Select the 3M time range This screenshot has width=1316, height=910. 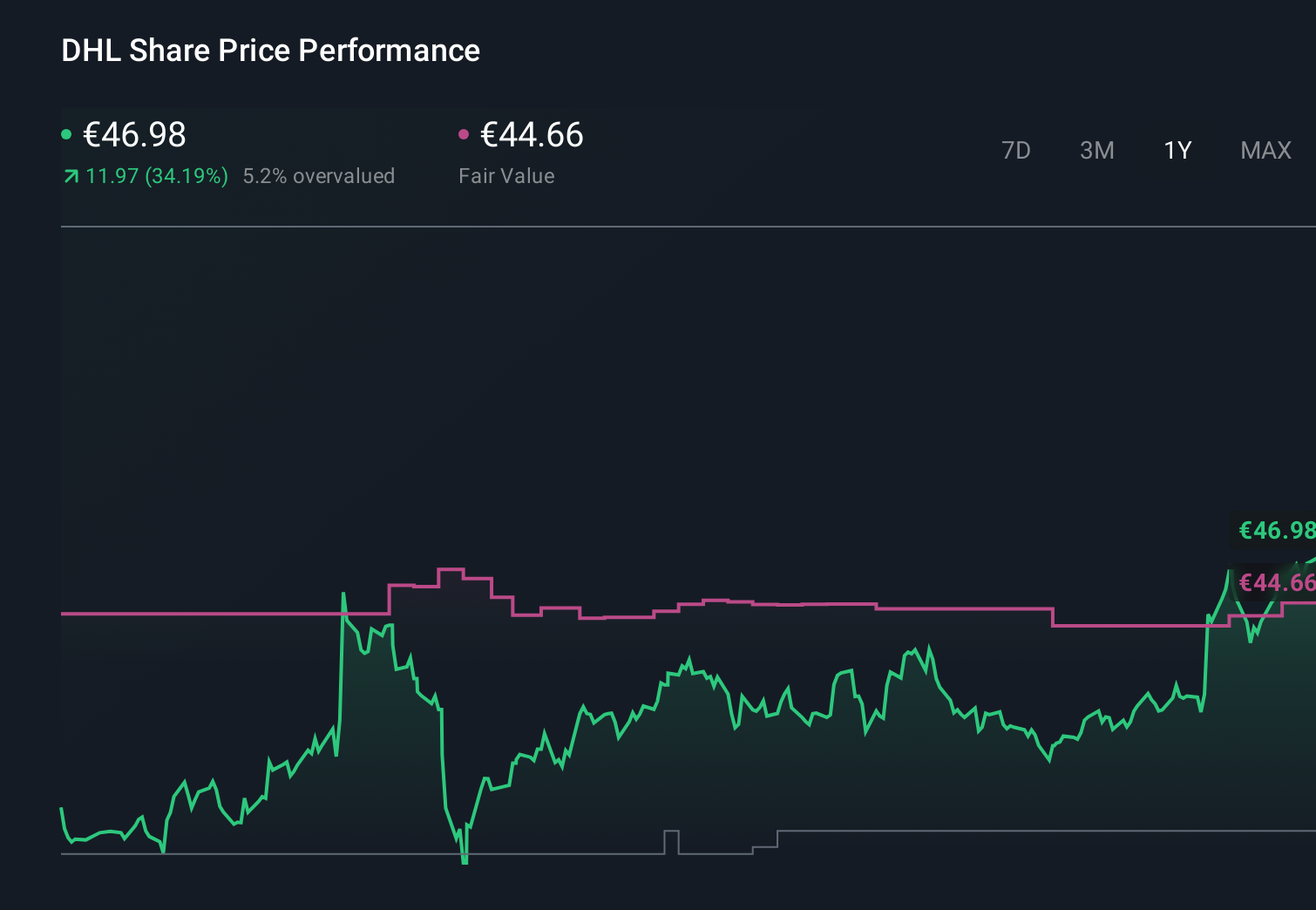(x=1096, y=150)
